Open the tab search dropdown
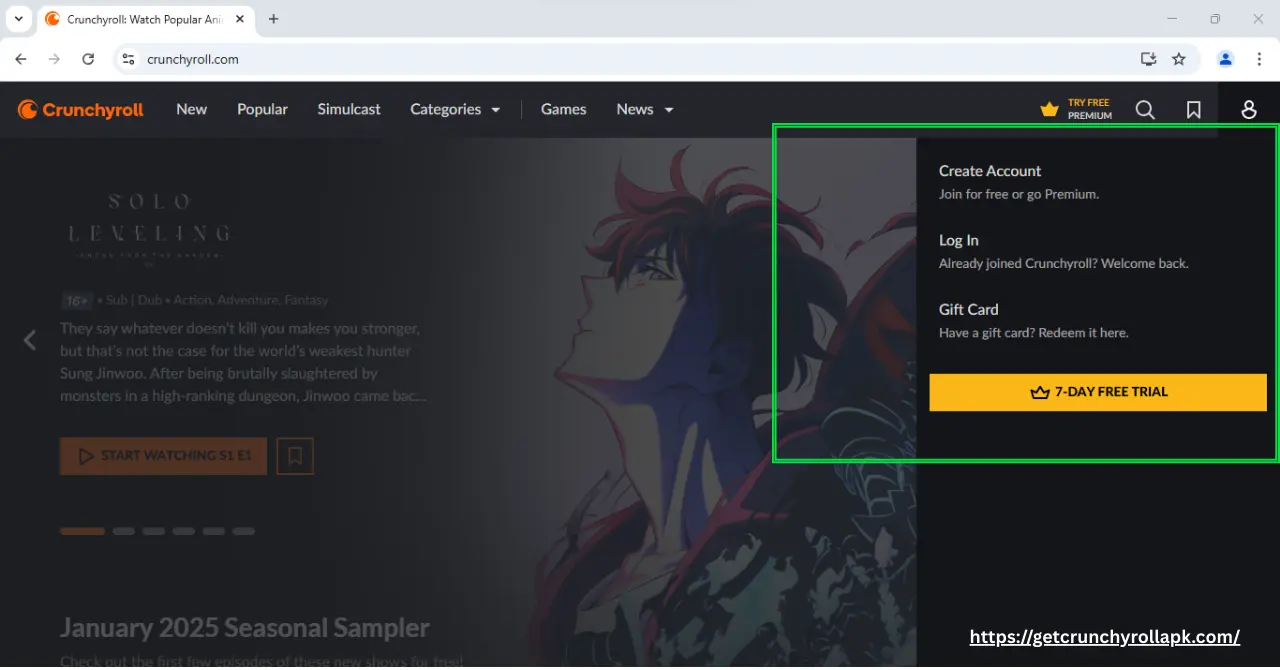This screenshot has height=670, width=1280. pos(18,19)
